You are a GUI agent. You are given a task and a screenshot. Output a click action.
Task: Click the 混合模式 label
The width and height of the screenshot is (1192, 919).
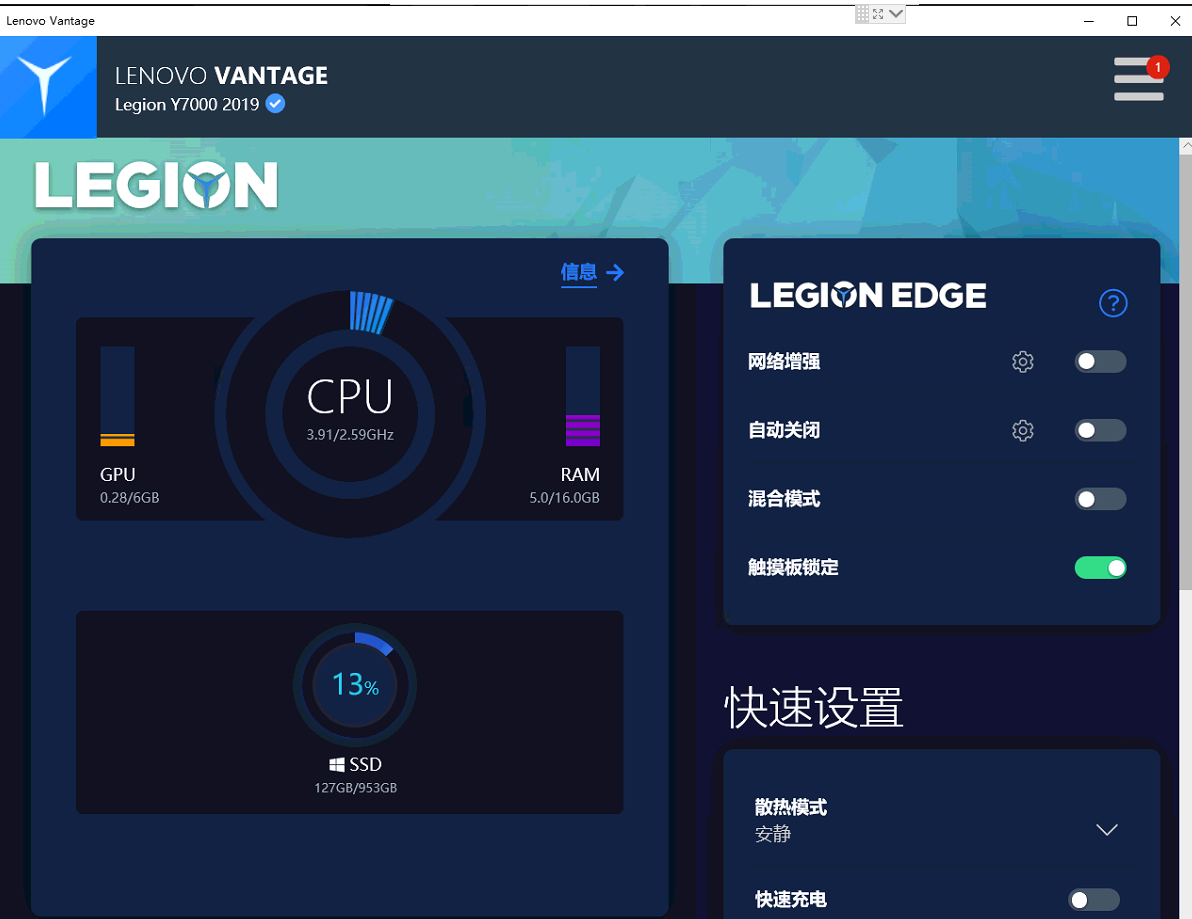[x=784, y=499]
